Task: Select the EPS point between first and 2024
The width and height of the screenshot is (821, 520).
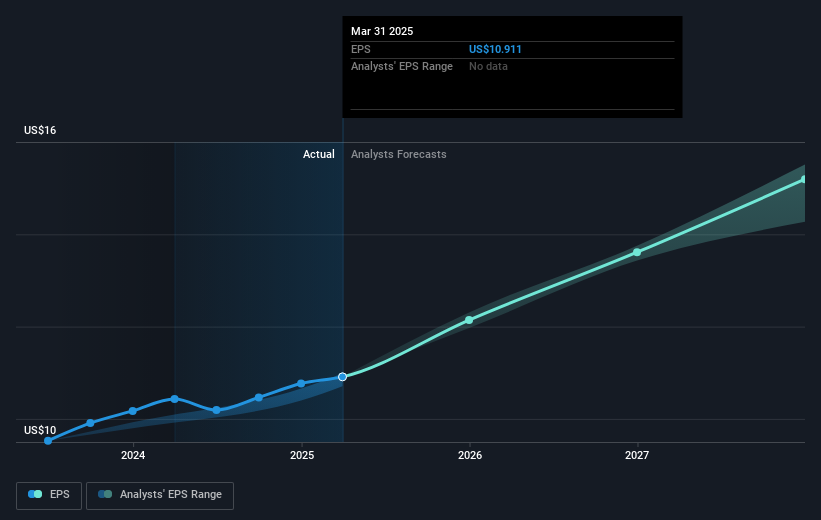Action: (x=90, y=423)
